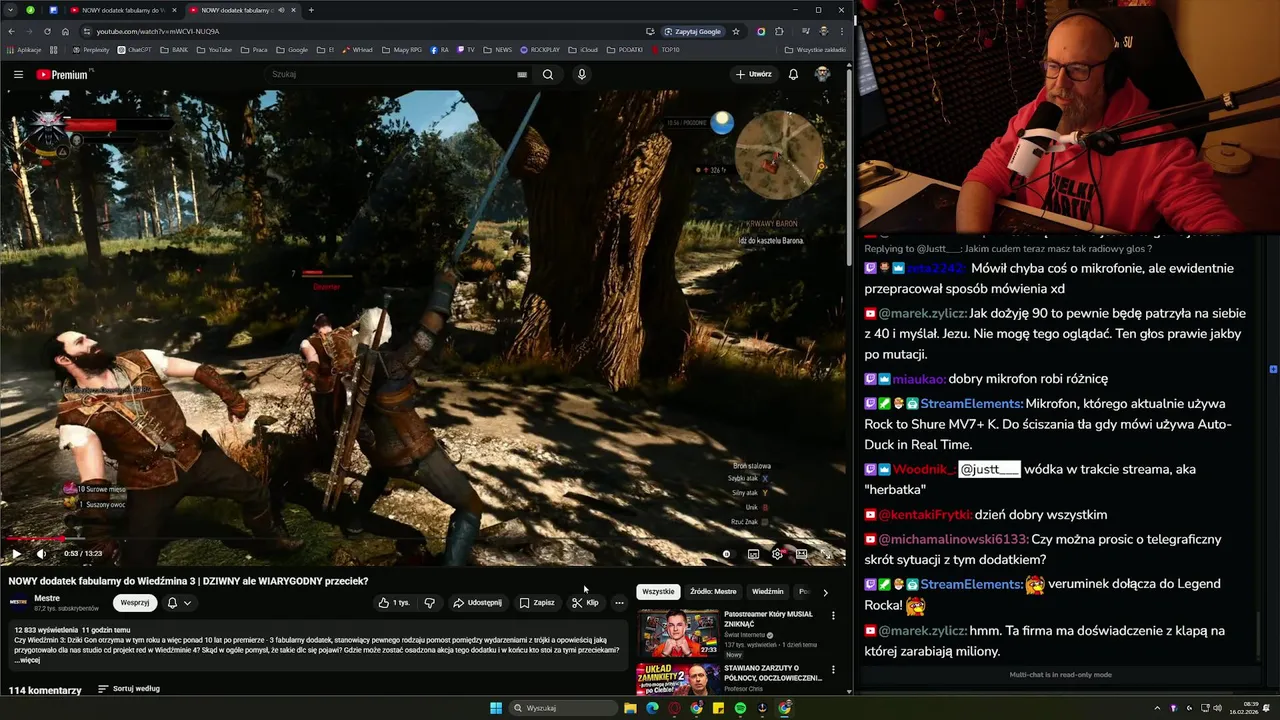Switch to first NOWY dodatek fabularny tab
The height and width of the screenshot is (720, 1280).
pos(123,10)
